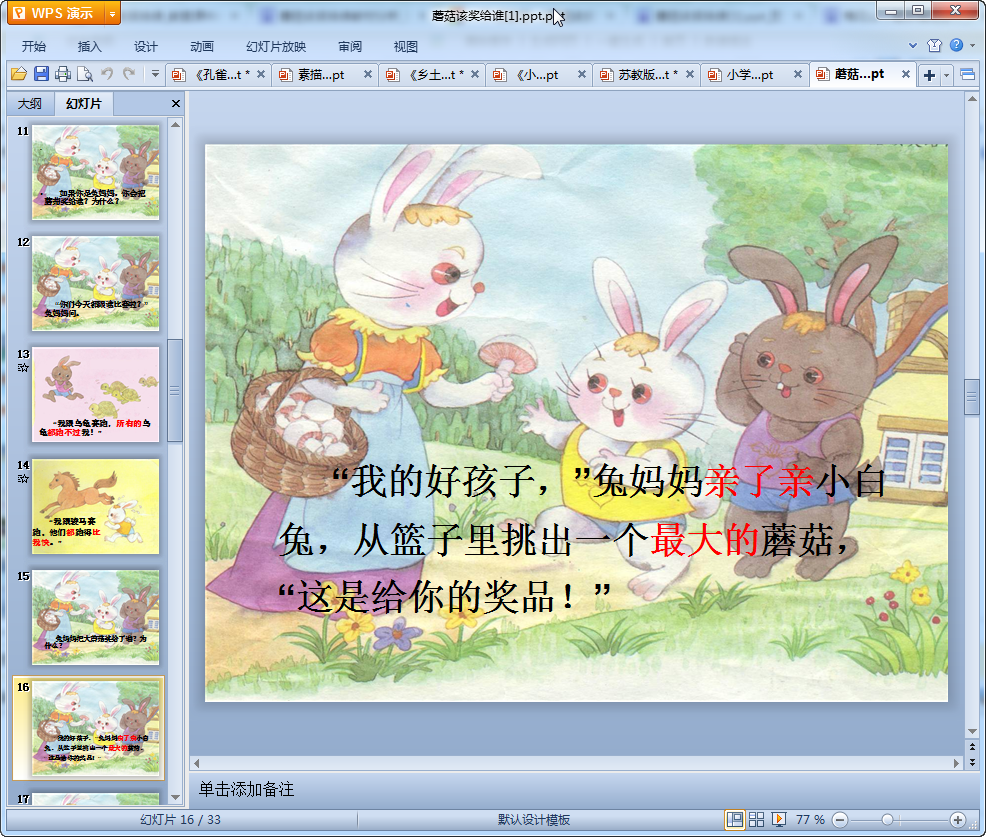Print the presentation using the printer icon

[x=62, y=74]
